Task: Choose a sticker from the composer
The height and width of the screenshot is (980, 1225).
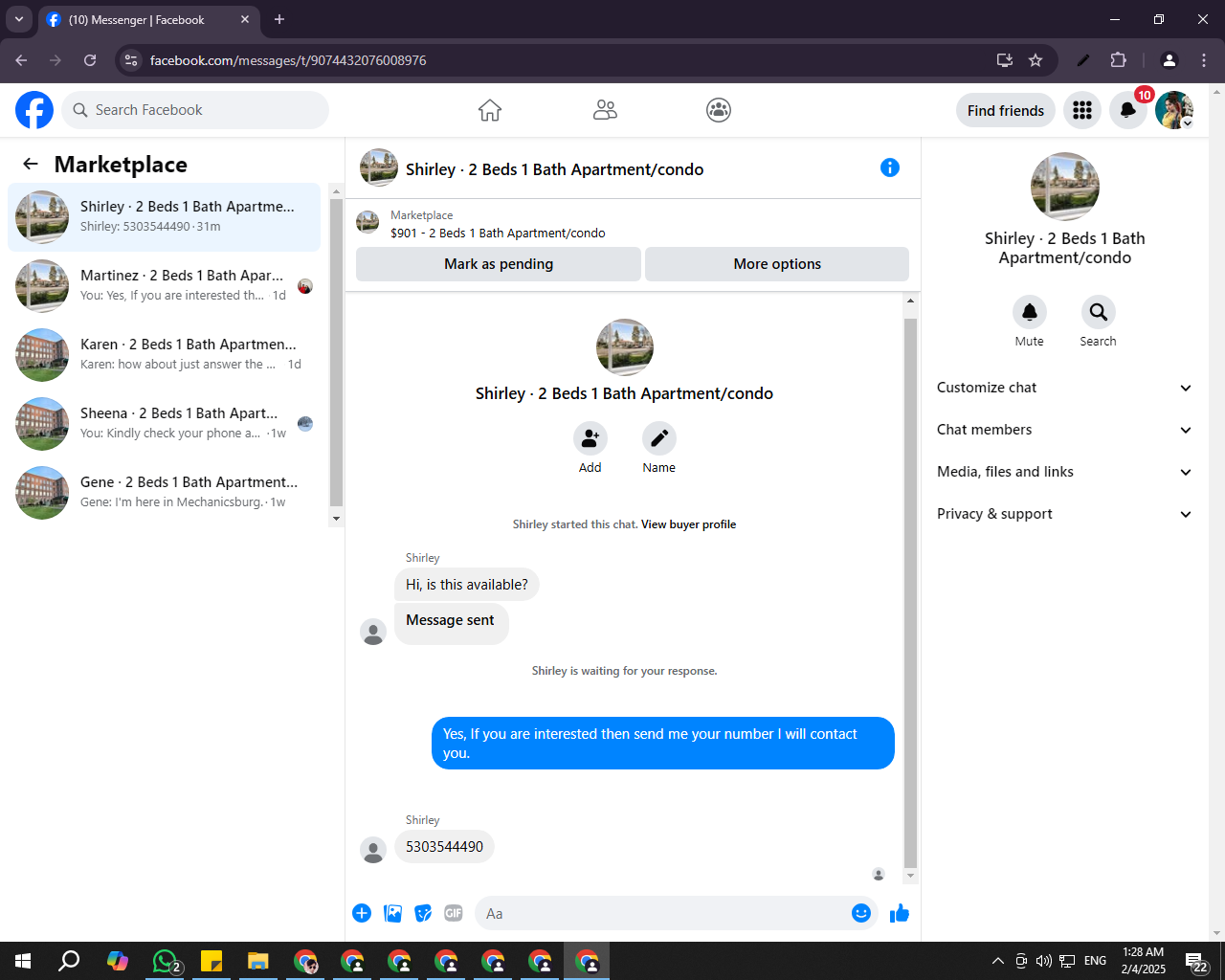Action: pos(423,913)
